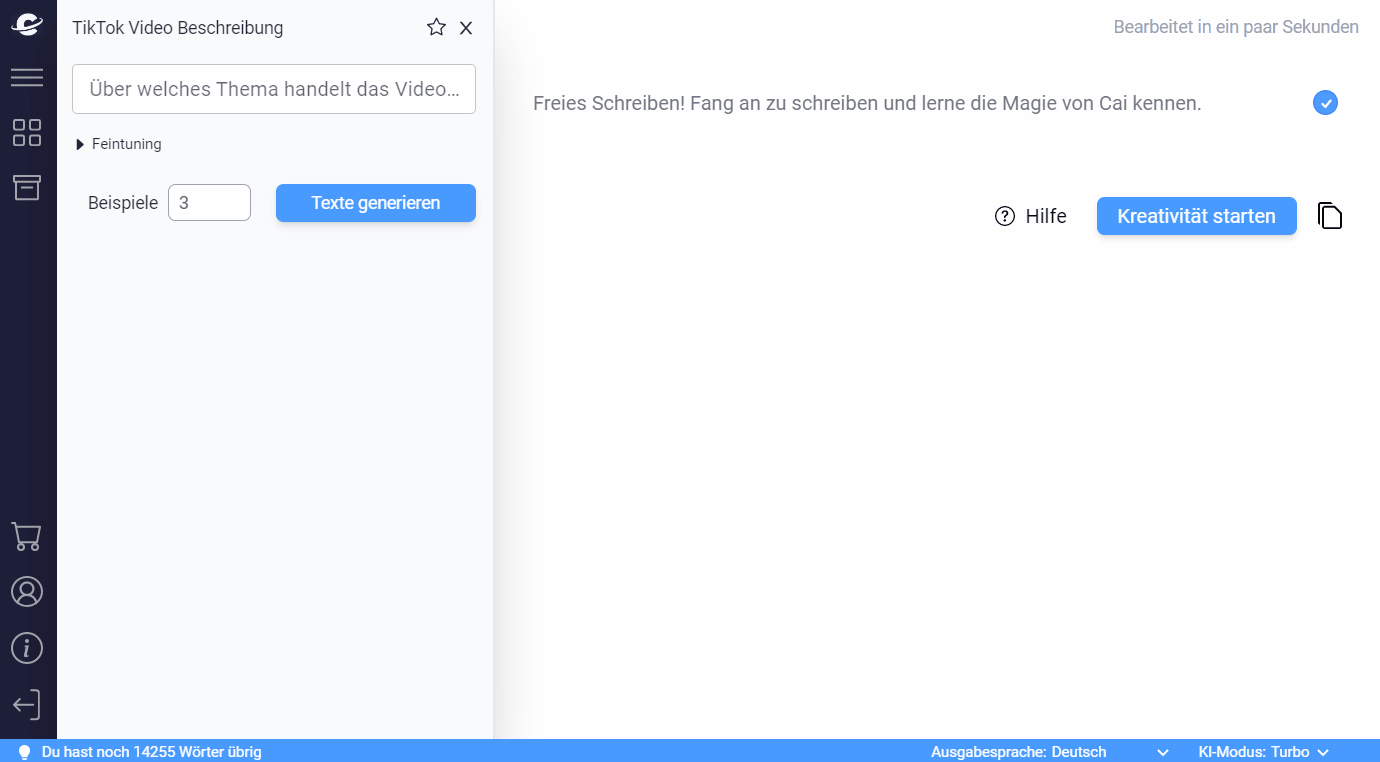Open the hamburger menu in sidebar
The image size is (1380, 762).
27,77
